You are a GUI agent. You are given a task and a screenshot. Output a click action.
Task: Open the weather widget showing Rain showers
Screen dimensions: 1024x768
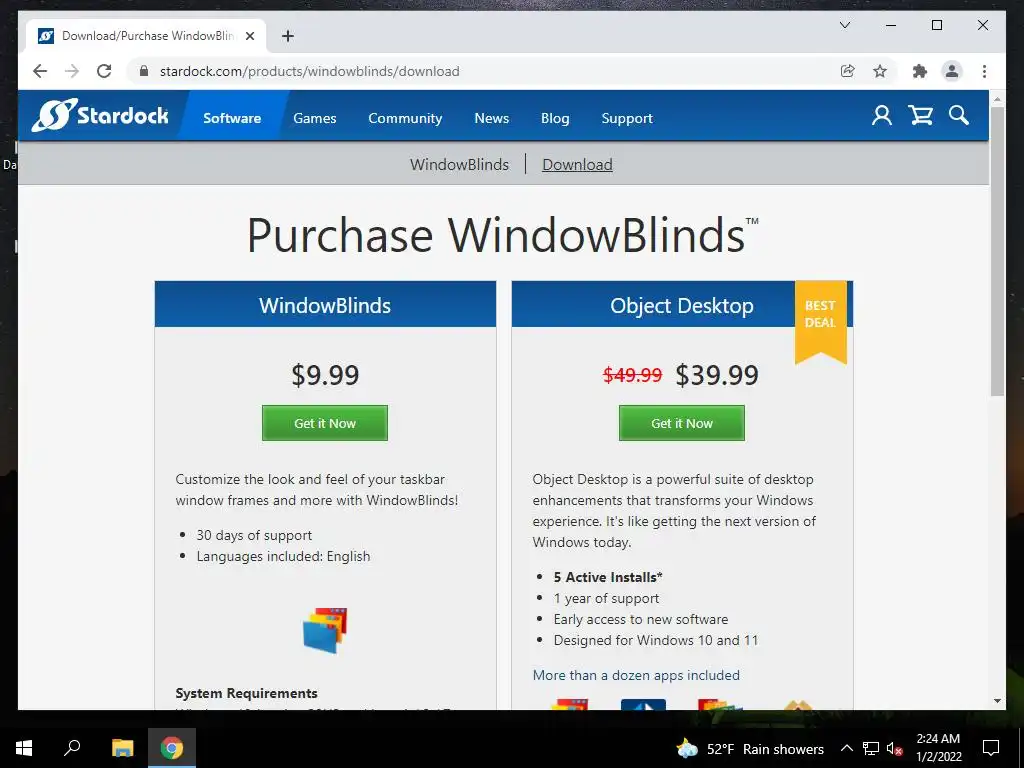coord(750,748)
